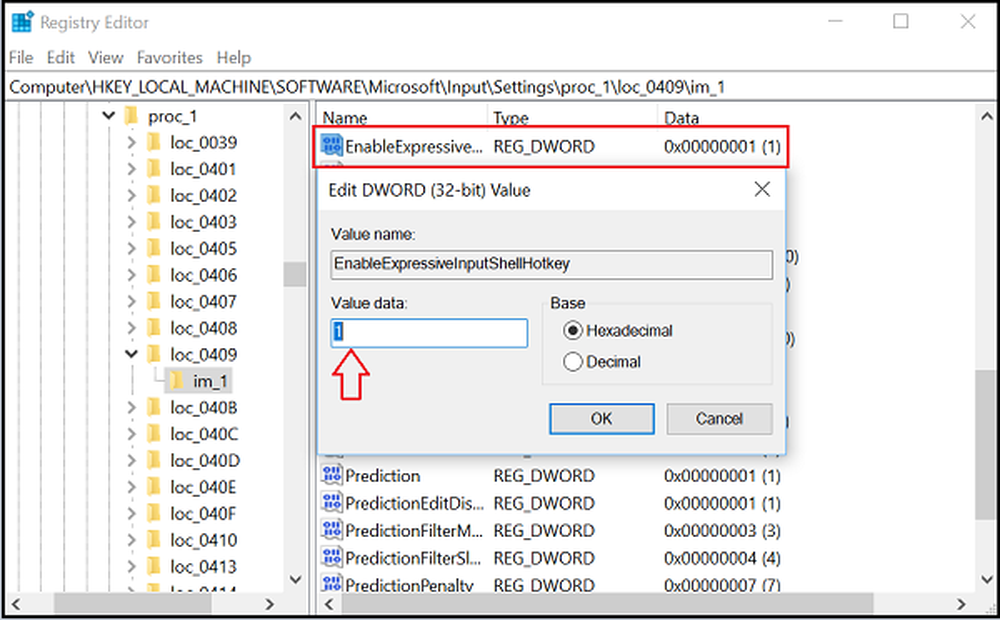Open the View menu
The image size is (1000, 620).
(x=105, y=57)
